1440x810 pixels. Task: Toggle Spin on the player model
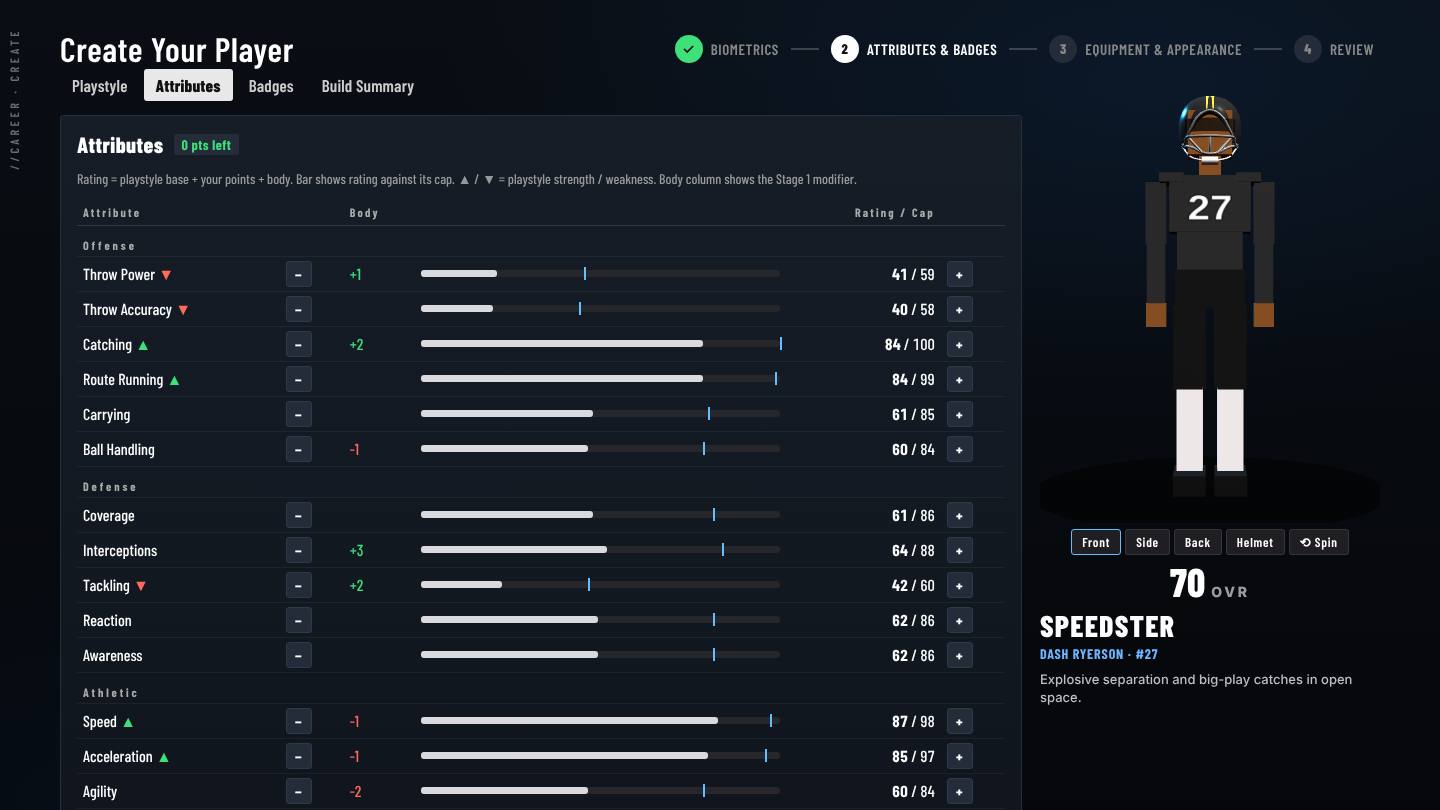(x=1319, y=542)
